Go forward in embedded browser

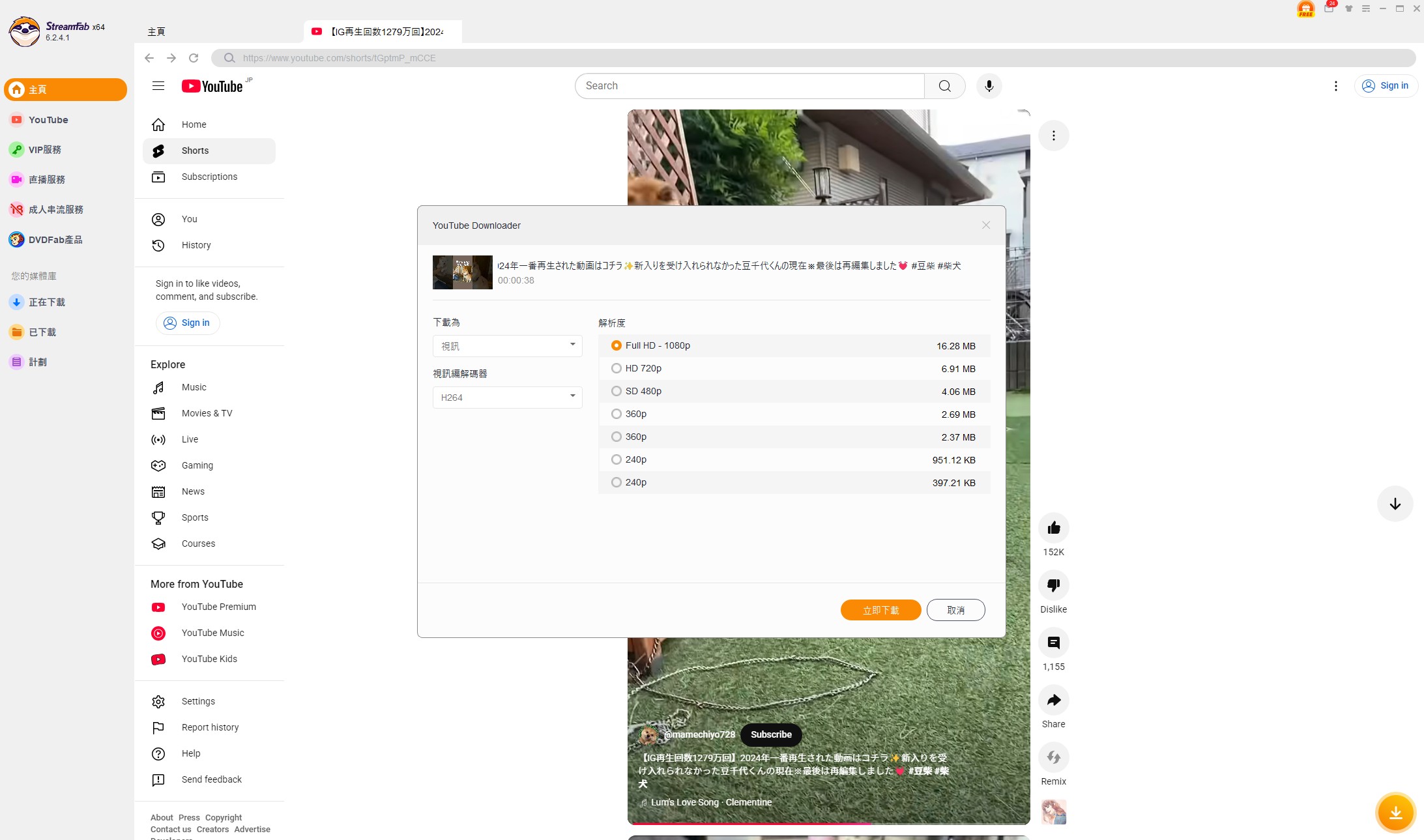pyautogui.click(x=171, y=58)
